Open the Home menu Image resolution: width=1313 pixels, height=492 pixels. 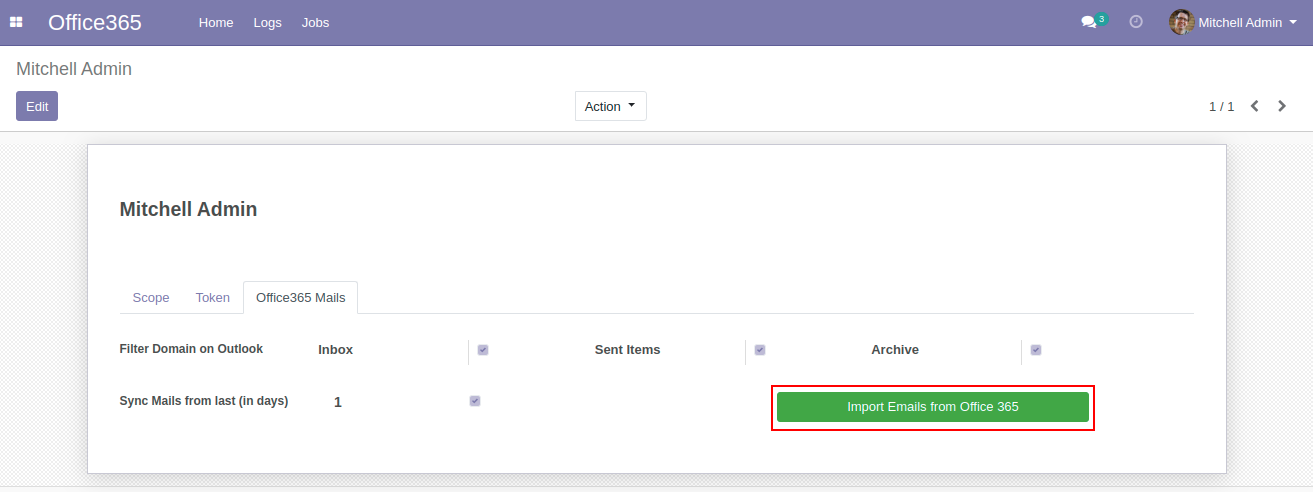(216, 22)
